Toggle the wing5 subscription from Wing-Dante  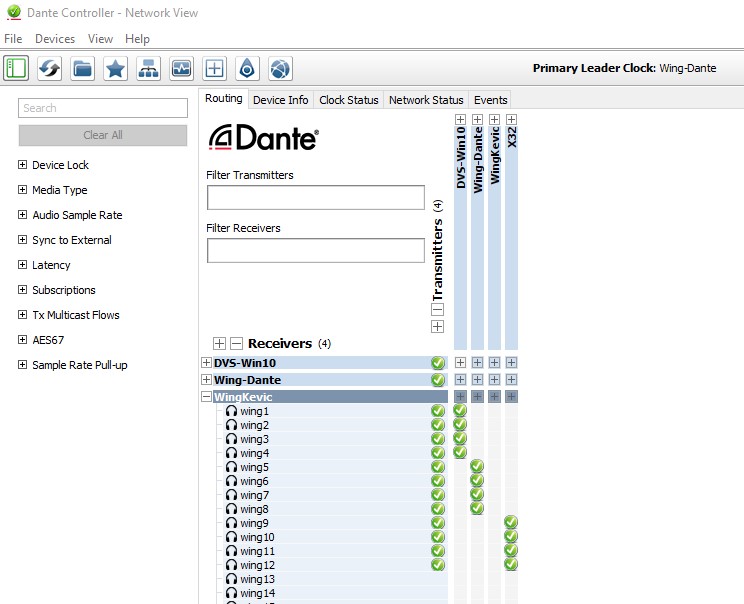[477, 466]
